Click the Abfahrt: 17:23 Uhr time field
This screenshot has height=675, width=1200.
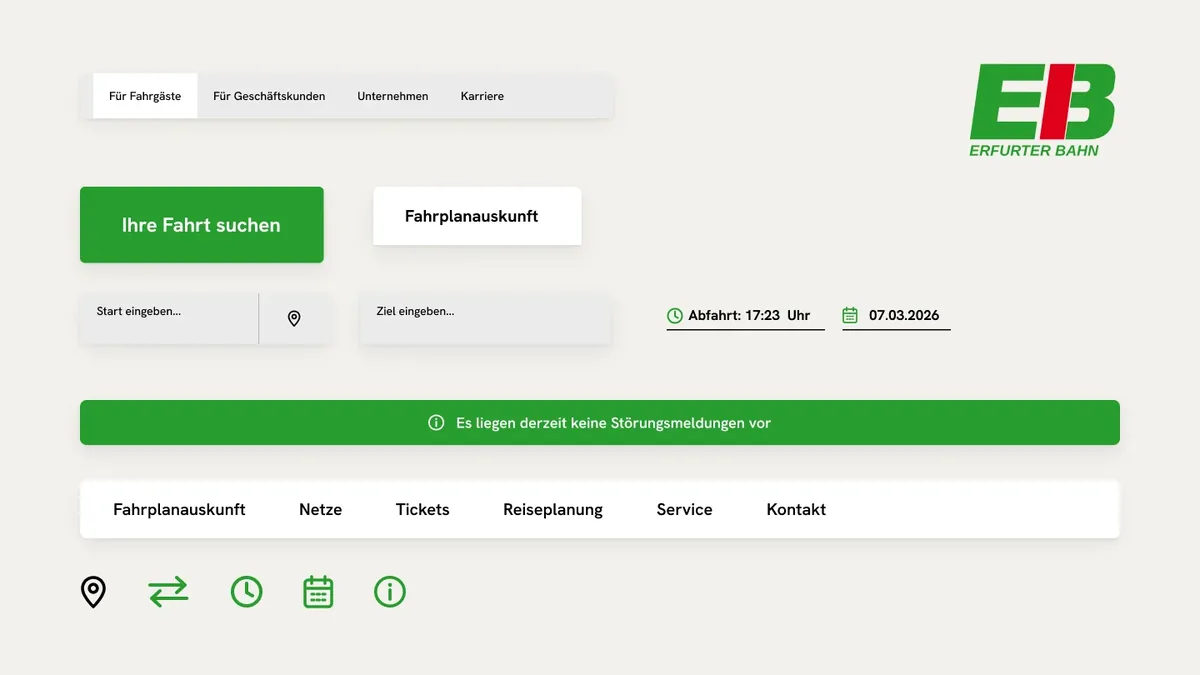pos(746,316)
